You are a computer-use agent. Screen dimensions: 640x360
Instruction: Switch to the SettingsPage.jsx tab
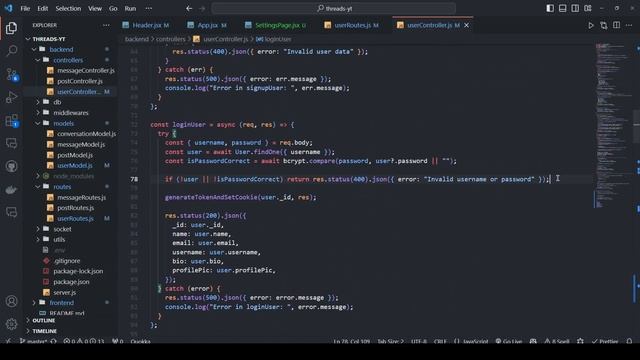pyautogui.click(x=276, y=25)
